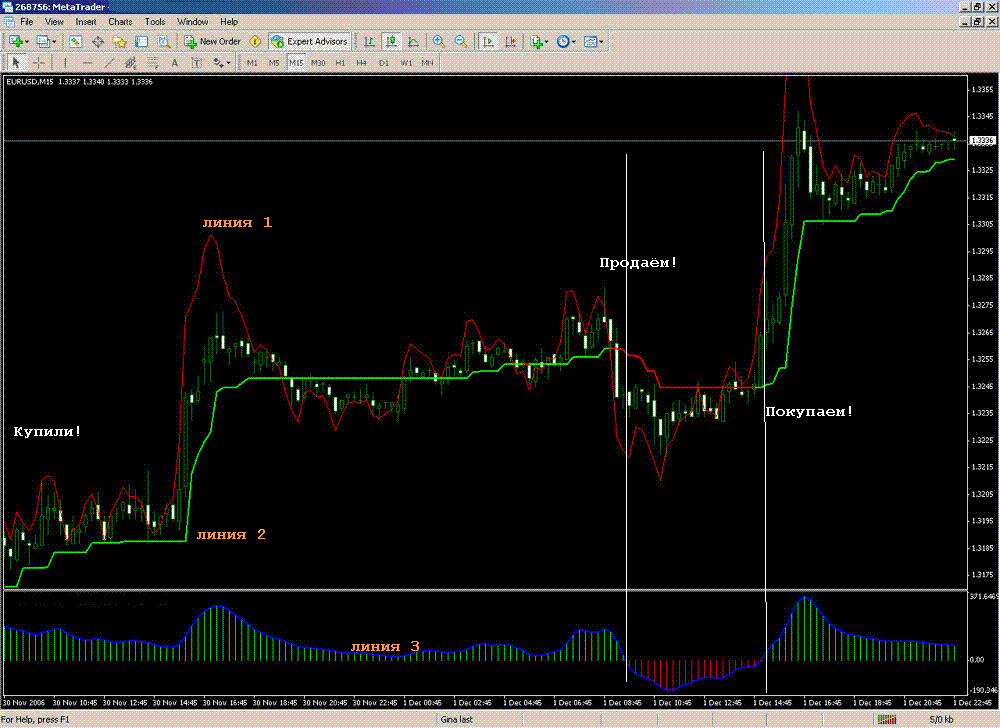Click the 1.3336 current price label
The height and width of the screenshot is (728, 1000).
coord(981,141)
